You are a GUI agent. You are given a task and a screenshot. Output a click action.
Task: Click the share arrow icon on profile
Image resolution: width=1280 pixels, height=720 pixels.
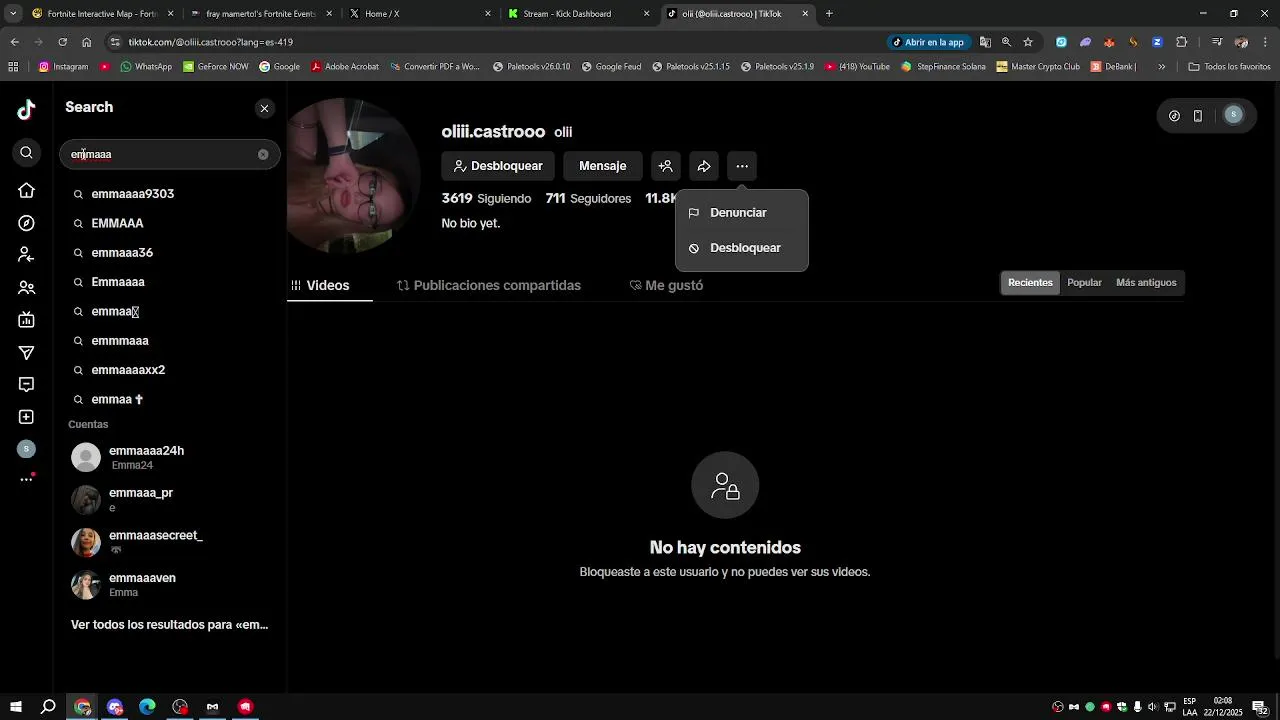pos(704,166)
